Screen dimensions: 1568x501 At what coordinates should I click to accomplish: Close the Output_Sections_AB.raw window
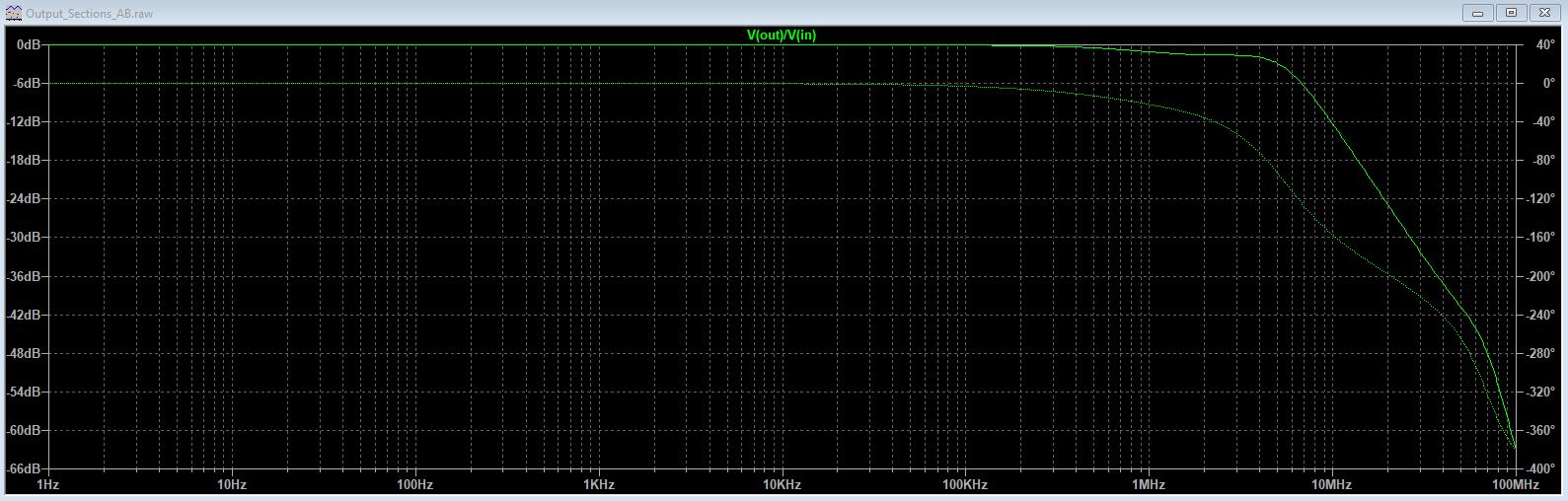tap(1544, 13)
